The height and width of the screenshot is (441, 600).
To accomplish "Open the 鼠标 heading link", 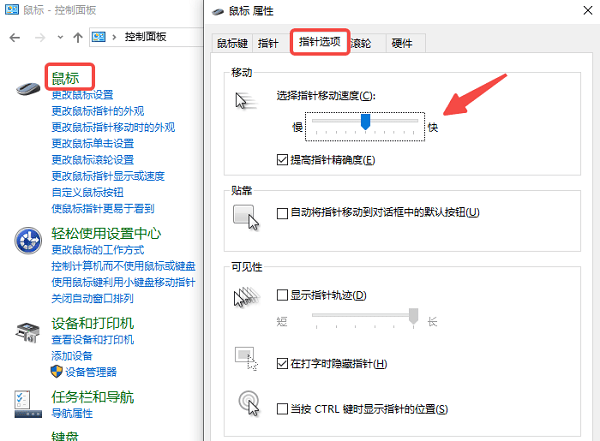I will coord(65,78).
